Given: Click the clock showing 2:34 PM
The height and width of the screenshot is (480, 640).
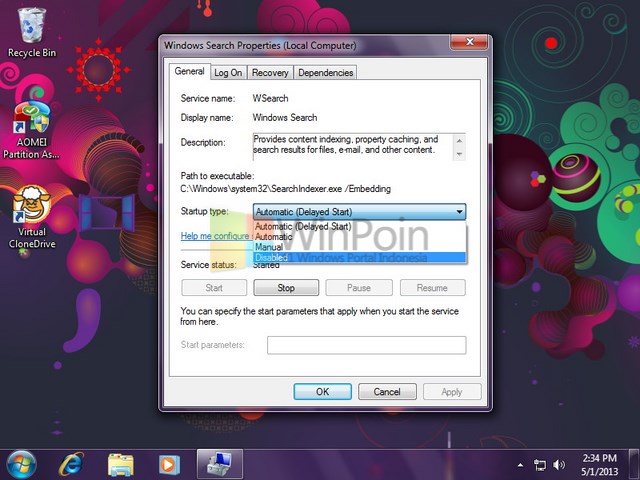Looking at the screenshot, I should (599, 464).
